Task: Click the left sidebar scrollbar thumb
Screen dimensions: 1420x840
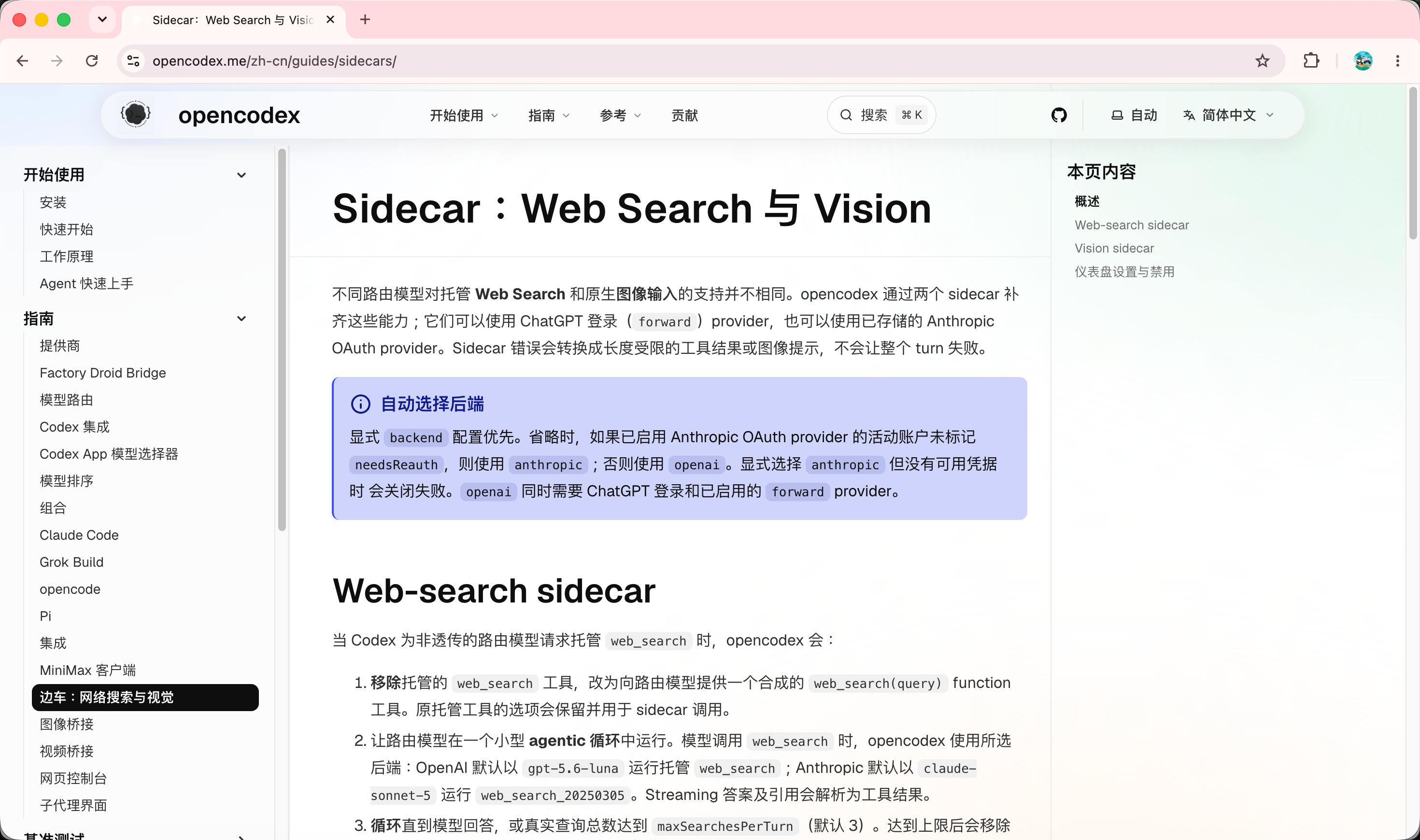Action: pyautogui.click(x=282, y=340)
